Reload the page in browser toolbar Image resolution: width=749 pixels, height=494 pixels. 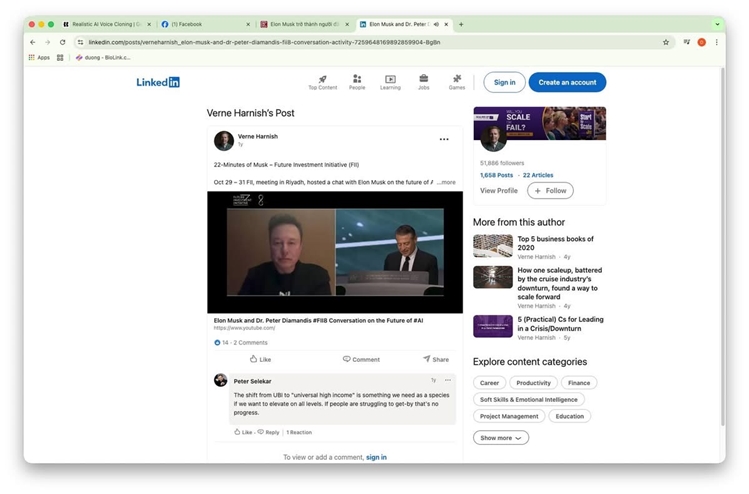[63, 42]
